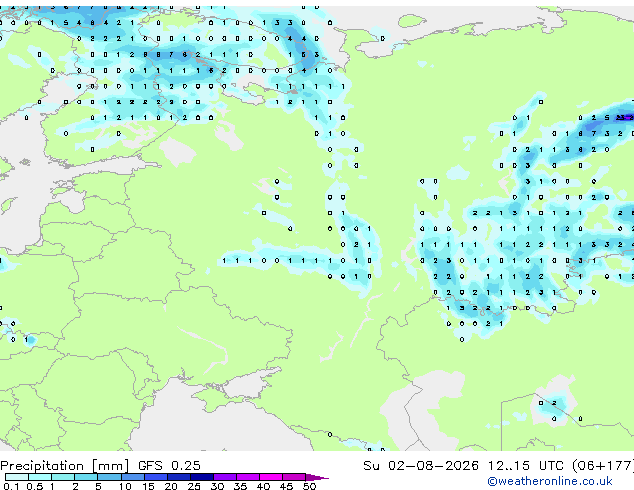Click the 0.5–1 mm legend color swatch
Screen dimensions: 634x490
click(40, 477)
